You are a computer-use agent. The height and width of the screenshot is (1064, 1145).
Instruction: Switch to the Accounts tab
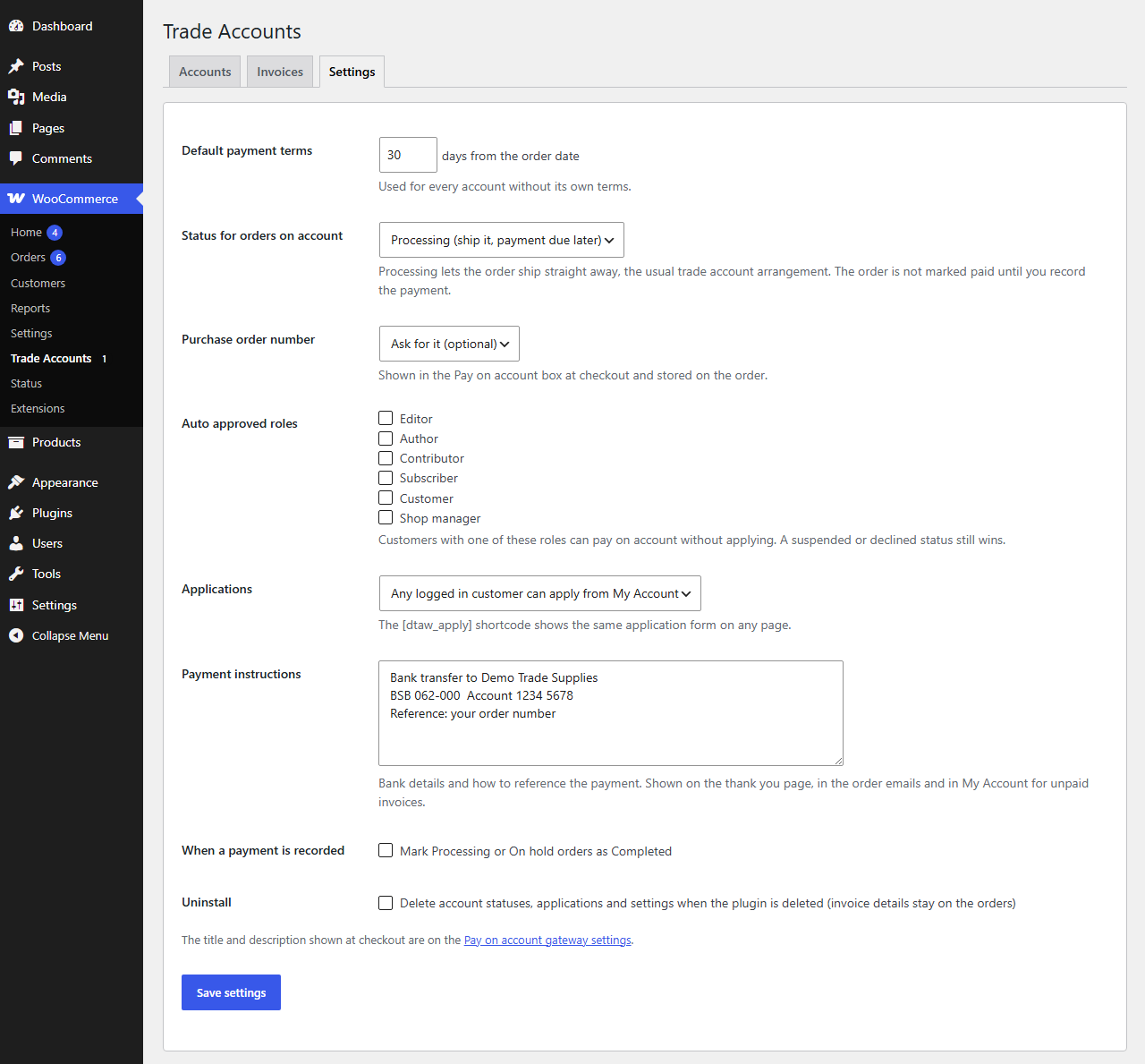205,72
